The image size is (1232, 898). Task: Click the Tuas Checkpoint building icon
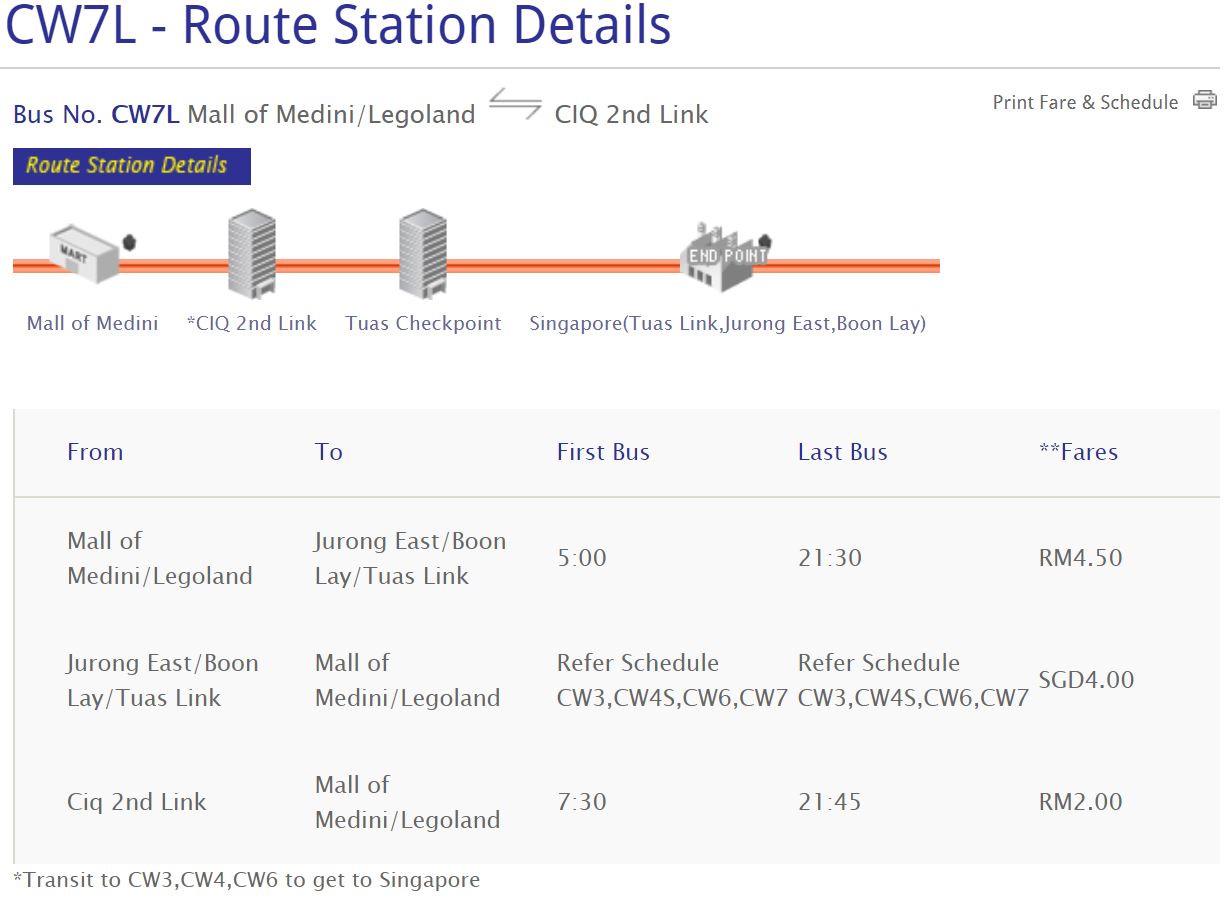[x=422, y=254]
